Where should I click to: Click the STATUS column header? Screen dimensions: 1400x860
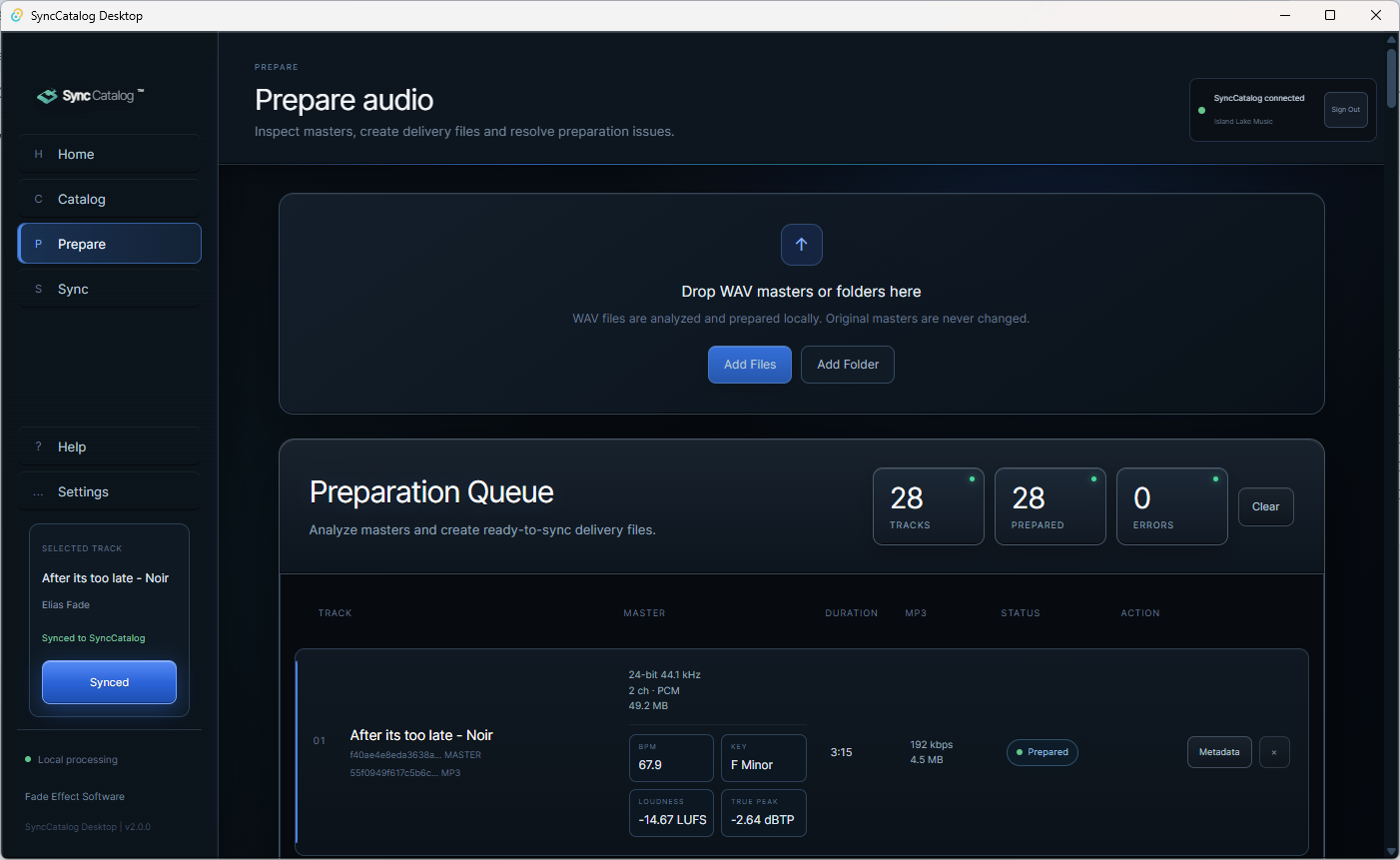1021,613
